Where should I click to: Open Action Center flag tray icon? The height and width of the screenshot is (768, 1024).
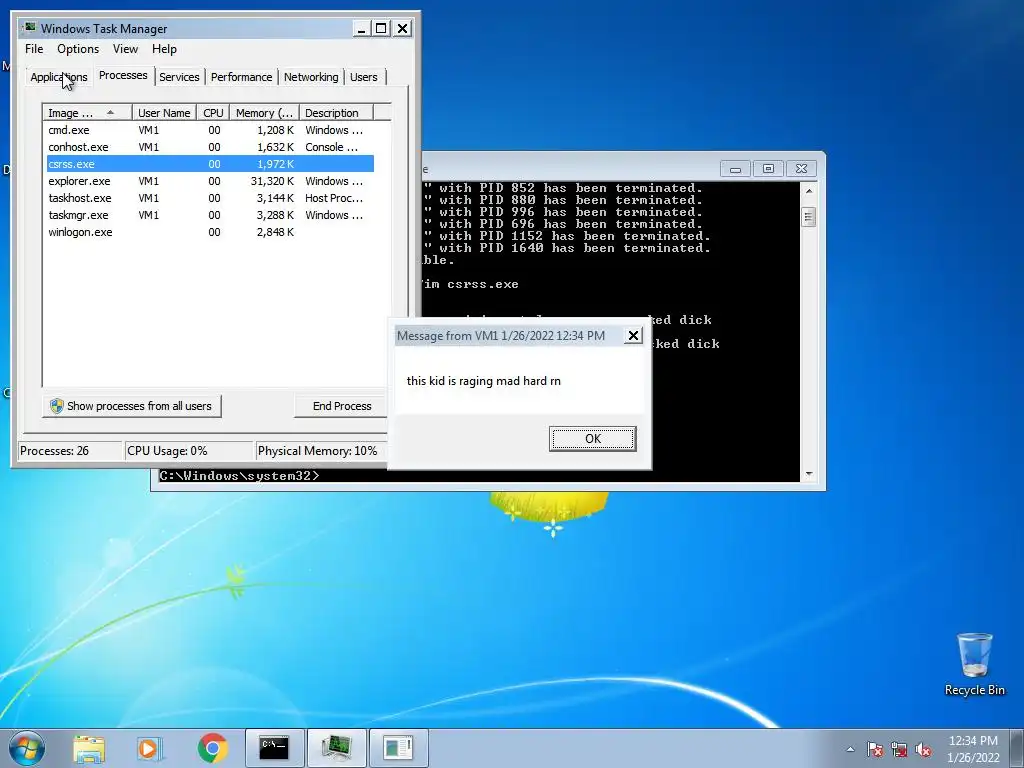(875, 749)
